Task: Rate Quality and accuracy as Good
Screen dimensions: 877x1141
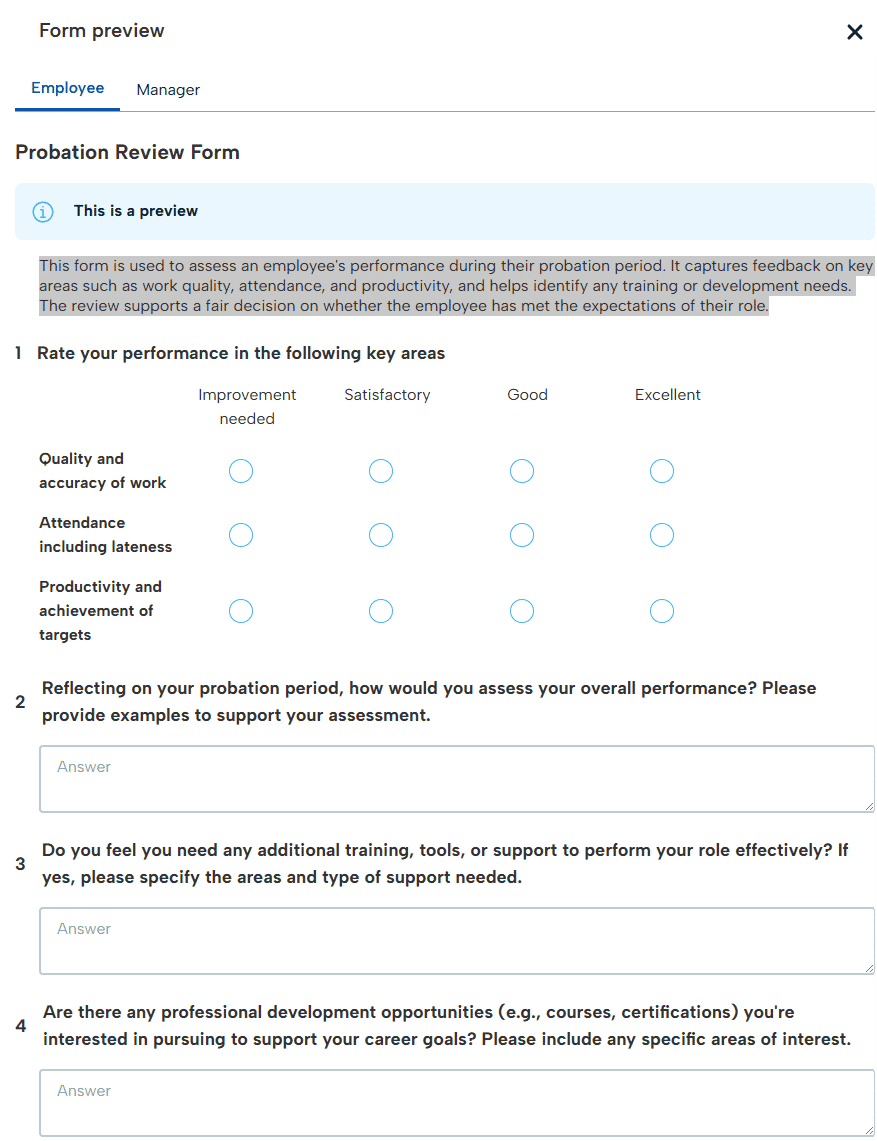Action: tap(522, 471)
